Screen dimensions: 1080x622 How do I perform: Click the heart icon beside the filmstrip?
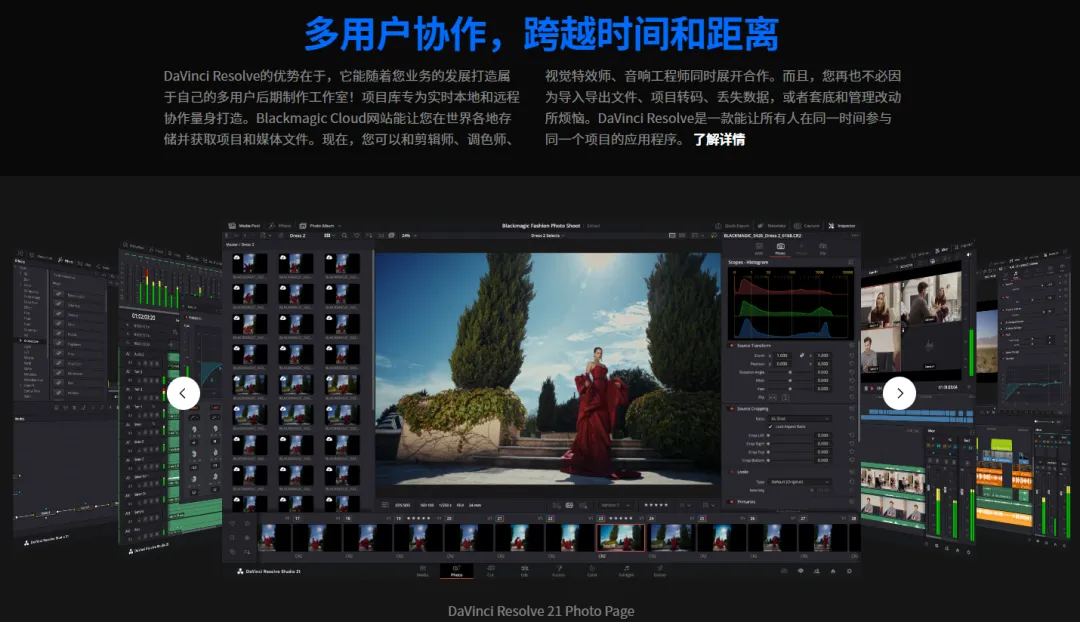tap(232, 523)
